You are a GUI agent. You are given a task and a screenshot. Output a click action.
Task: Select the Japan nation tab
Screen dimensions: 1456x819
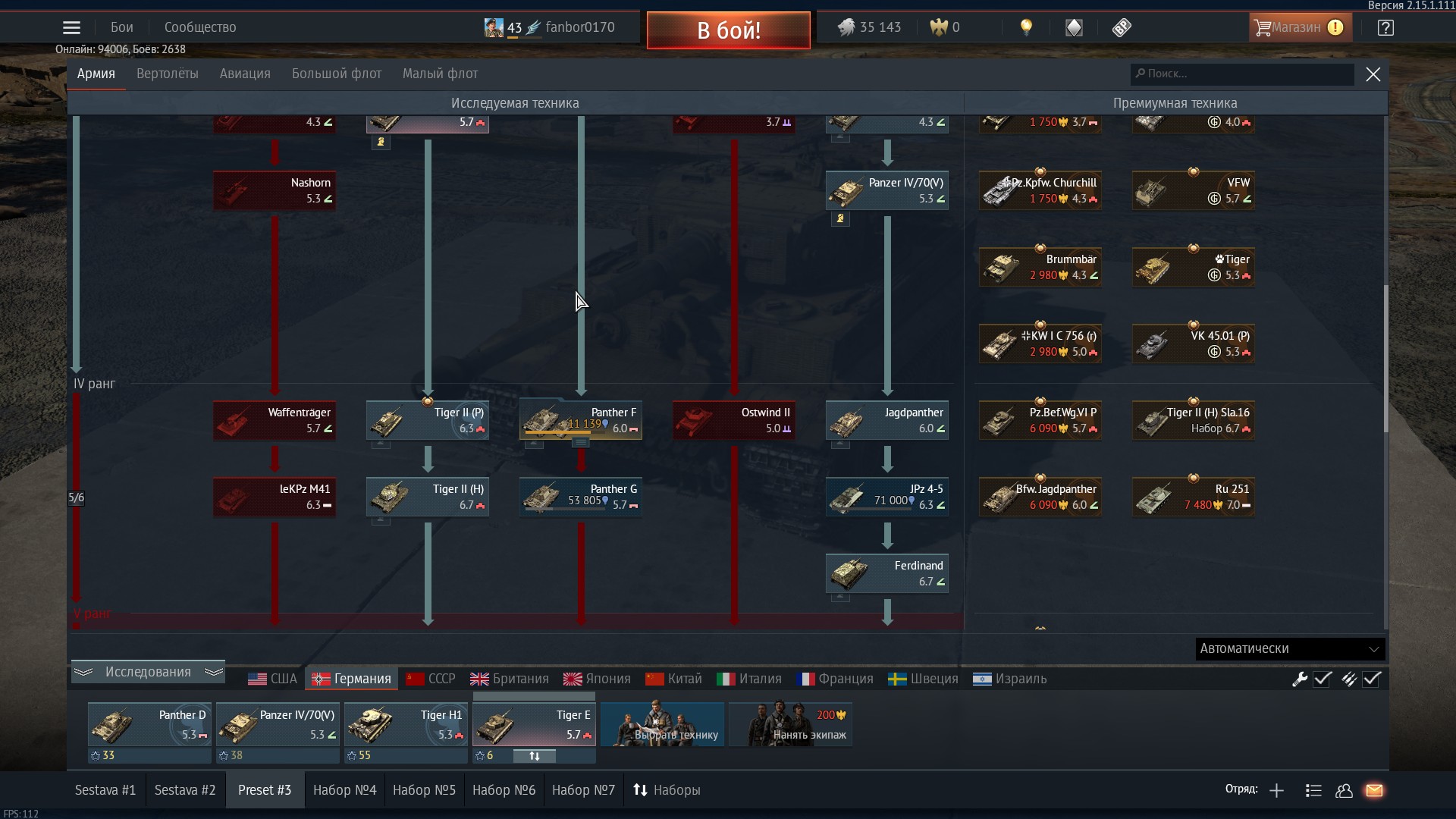pyautogui.click(x=597, y=679)
